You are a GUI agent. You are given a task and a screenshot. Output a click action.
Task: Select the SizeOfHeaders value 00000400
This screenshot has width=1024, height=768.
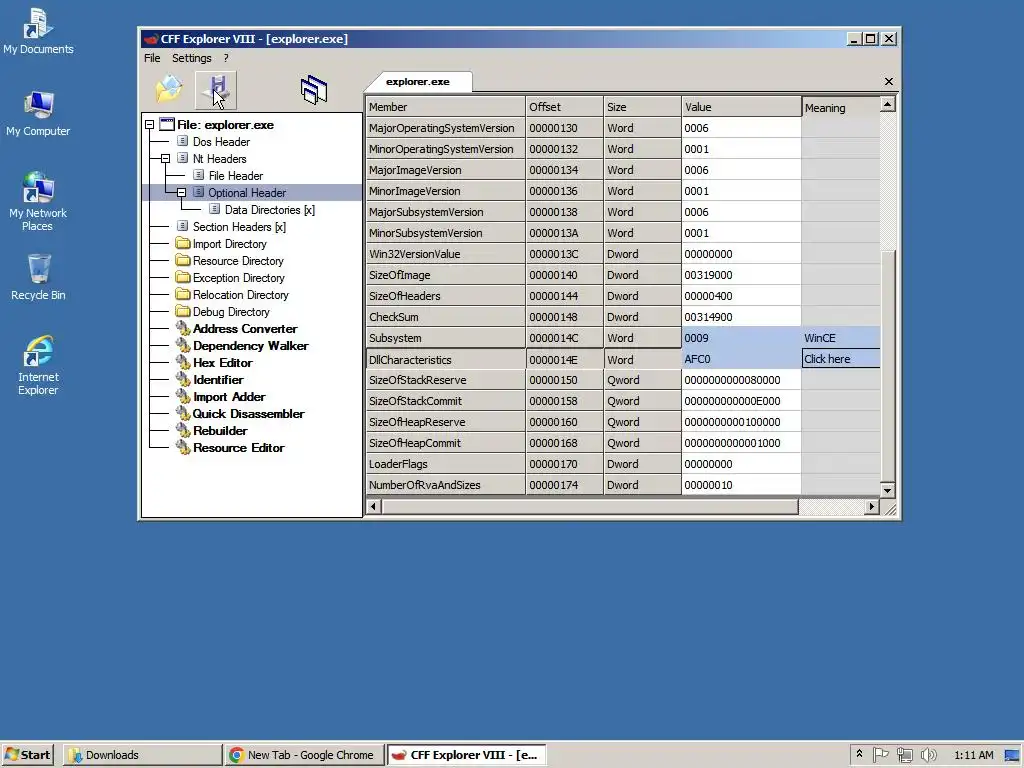741,296
